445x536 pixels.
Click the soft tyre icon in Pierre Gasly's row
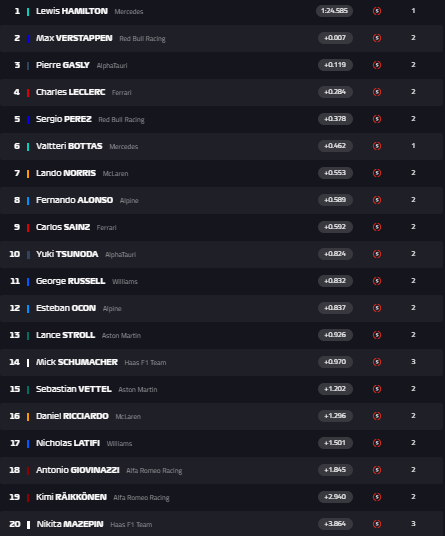pos(377,65)
